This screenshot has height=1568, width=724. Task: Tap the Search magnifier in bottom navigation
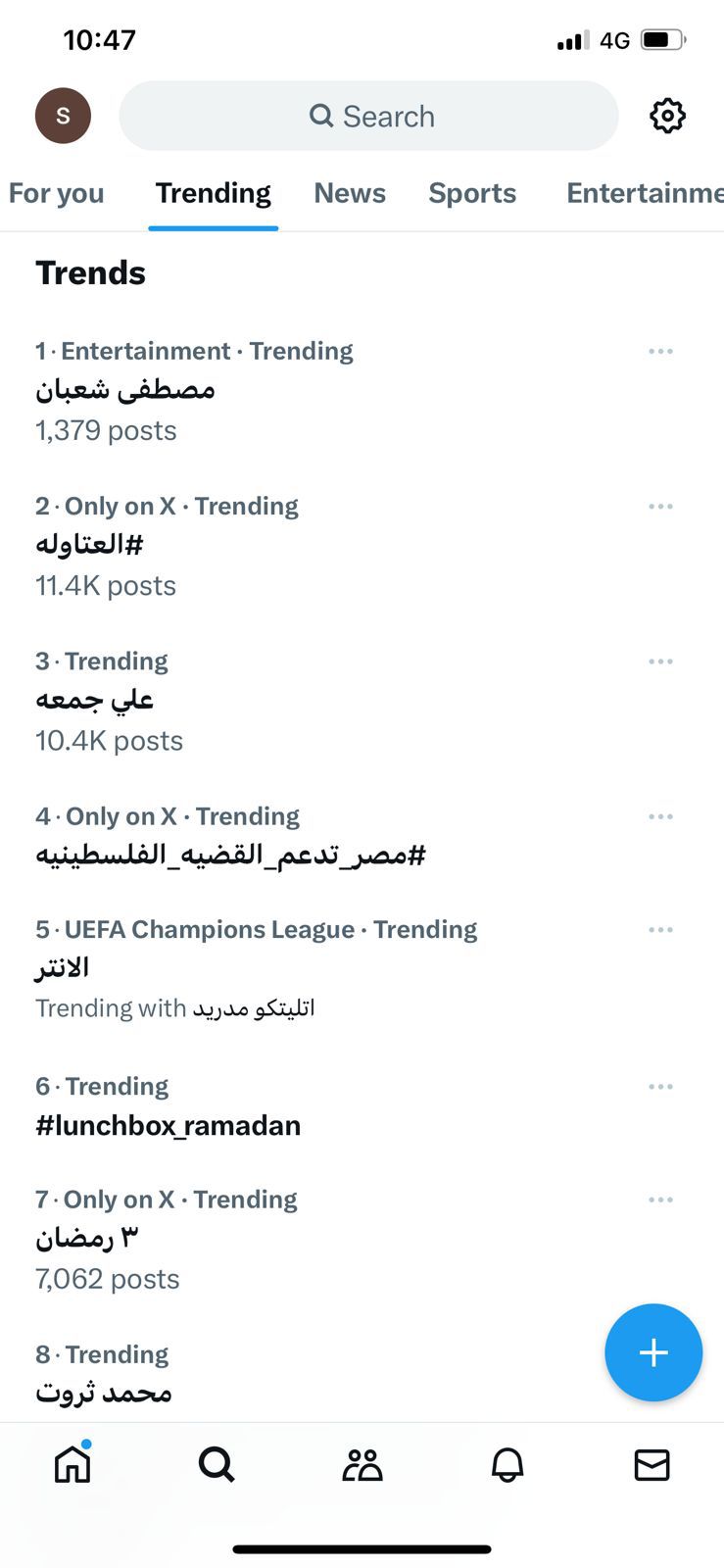tap(217, 1464)
